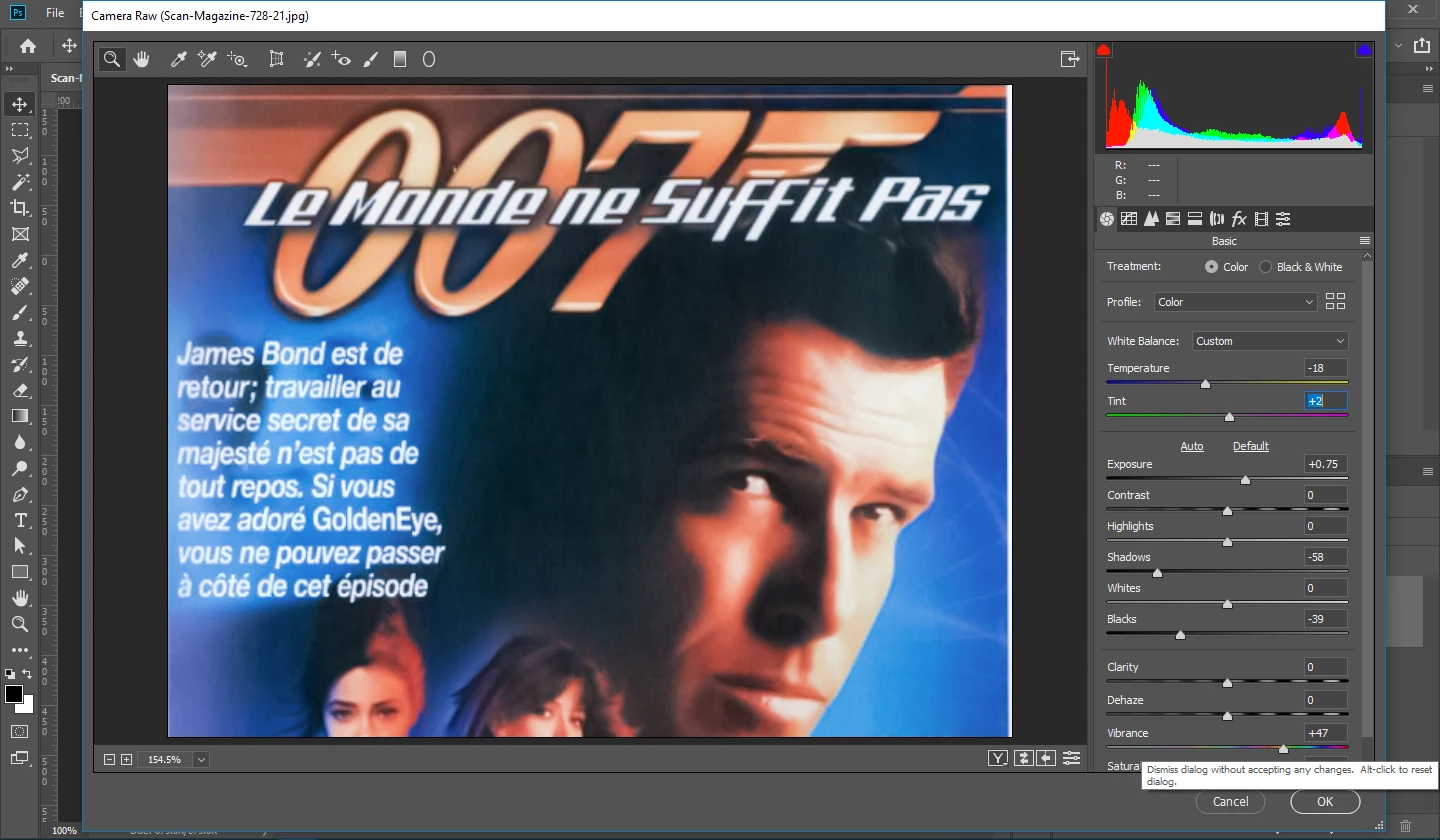Toggle full screen mode icon in Camera Raw

1070,59
